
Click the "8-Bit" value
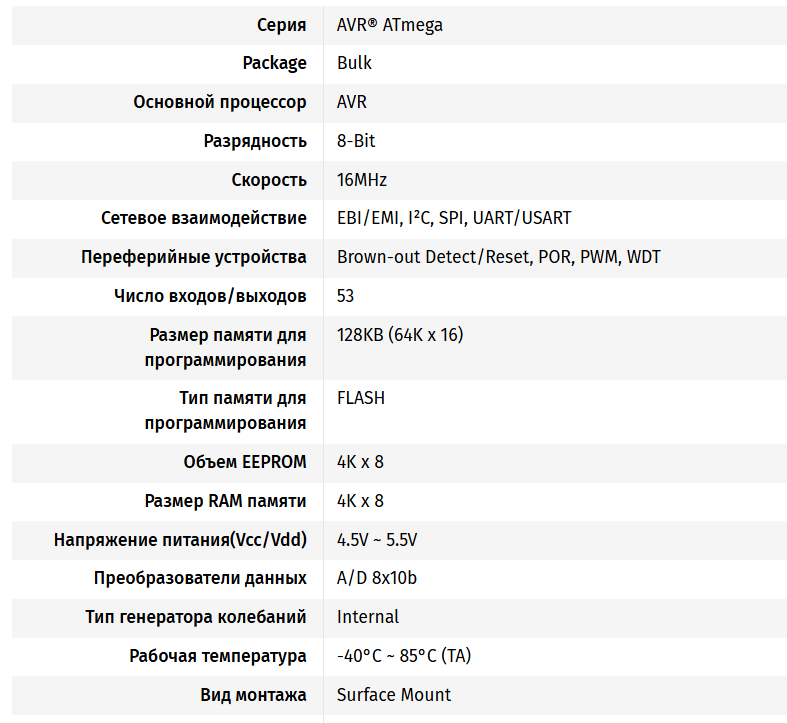pyautogui.click(x=356, y=141)
